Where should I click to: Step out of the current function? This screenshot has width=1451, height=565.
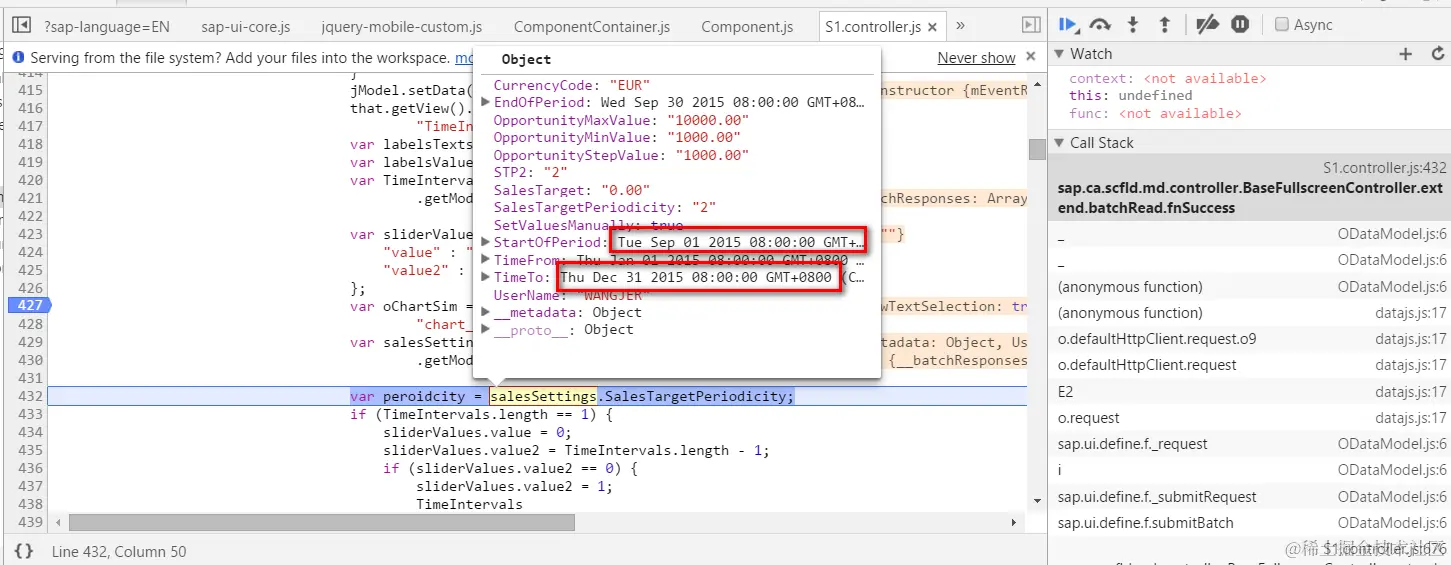(x=1165, y=25)
